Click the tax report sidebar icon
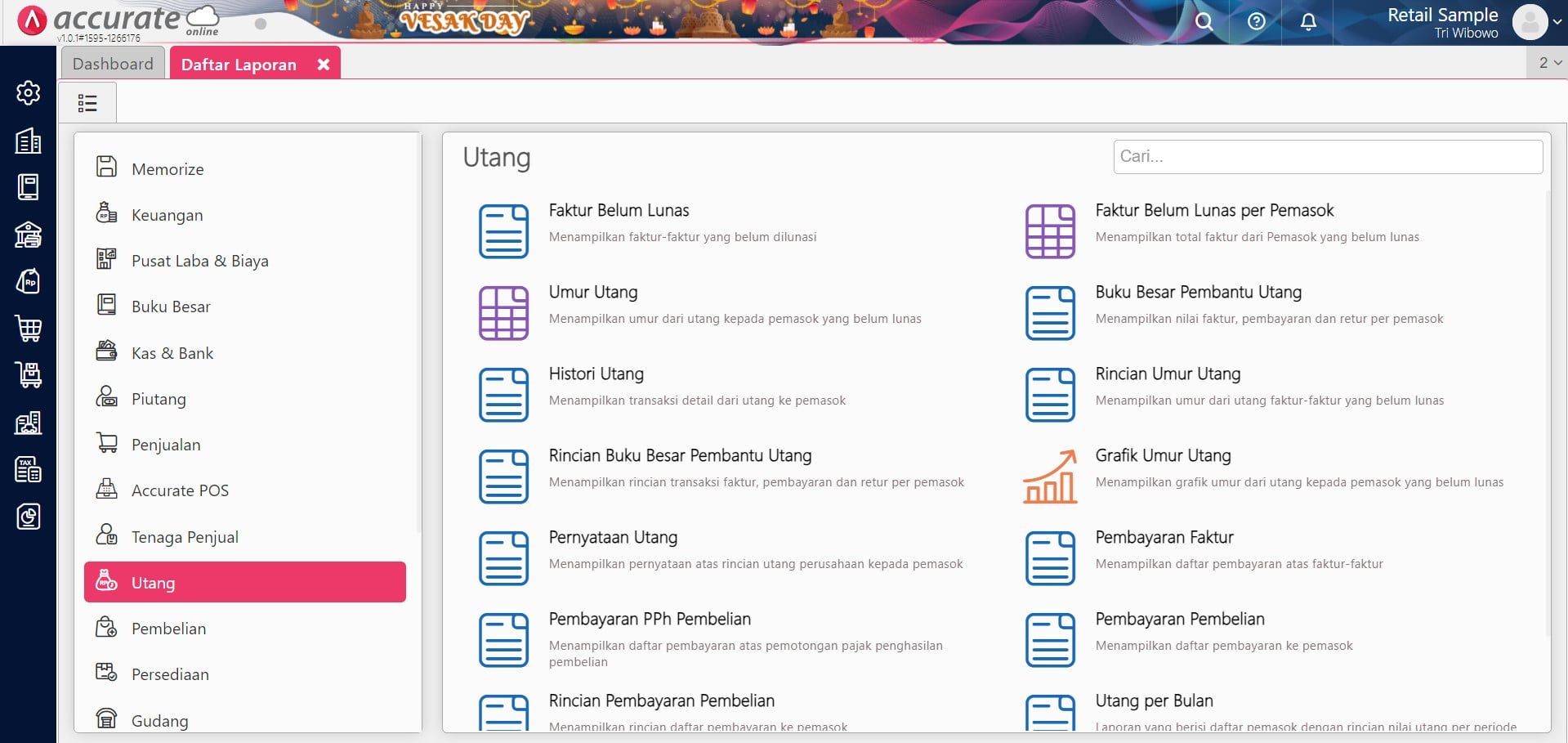The image size is (1568, 743). (x=29, y=470)
